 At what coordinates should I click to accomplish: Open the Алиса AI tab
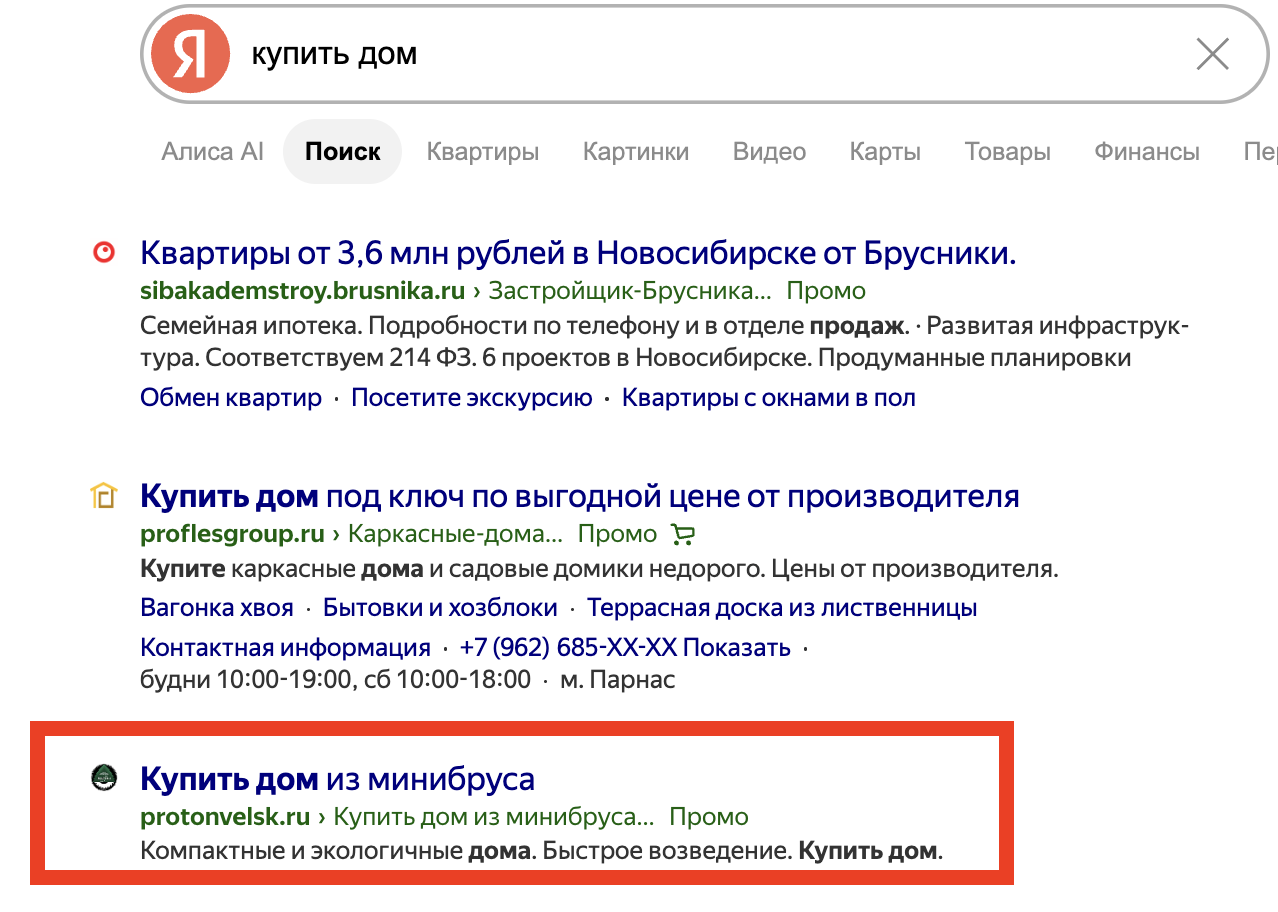[x=213, y=152]
